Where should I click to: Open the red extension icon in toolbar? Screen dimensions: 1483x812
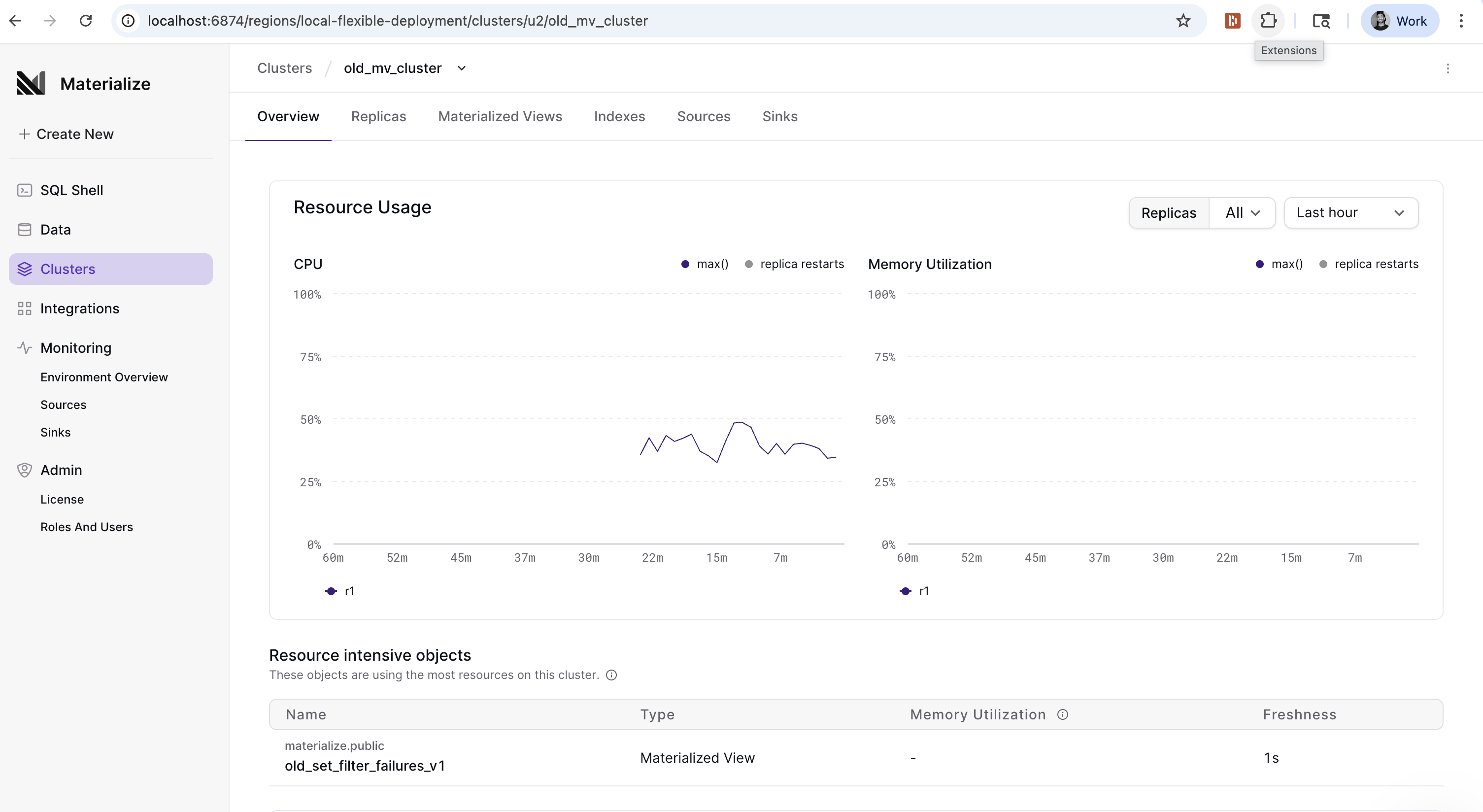pos(1232,21)
